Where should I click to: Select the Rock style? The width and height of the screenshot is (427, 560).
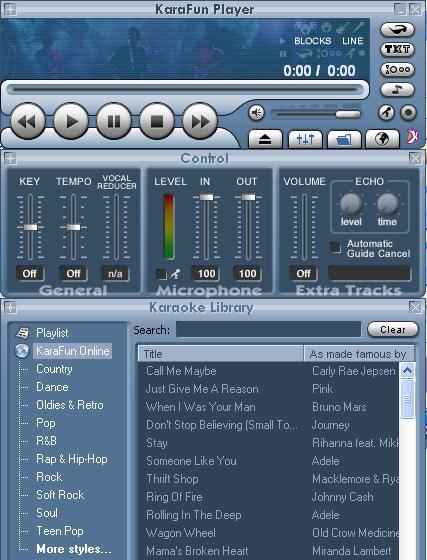tap(49, 477)
